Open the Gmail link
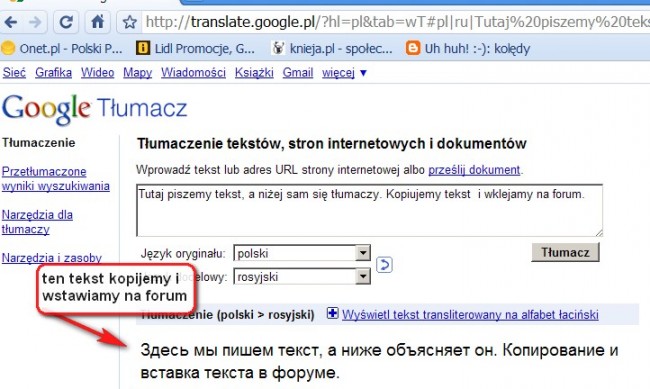The width and height of the screenshot is (650, 389). tap(298, 73)
